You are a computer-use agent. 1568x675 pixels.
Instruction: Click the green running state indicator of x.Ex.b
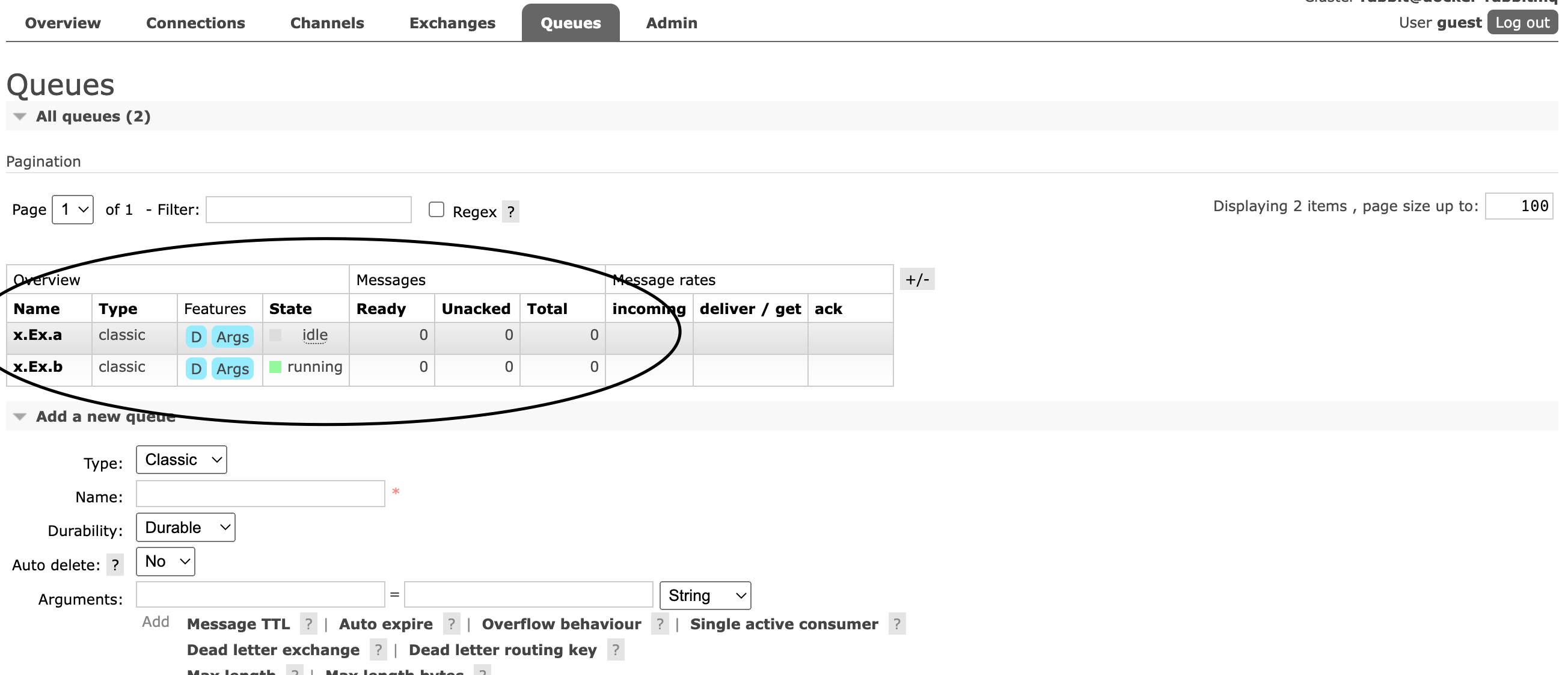coord(275,367)
